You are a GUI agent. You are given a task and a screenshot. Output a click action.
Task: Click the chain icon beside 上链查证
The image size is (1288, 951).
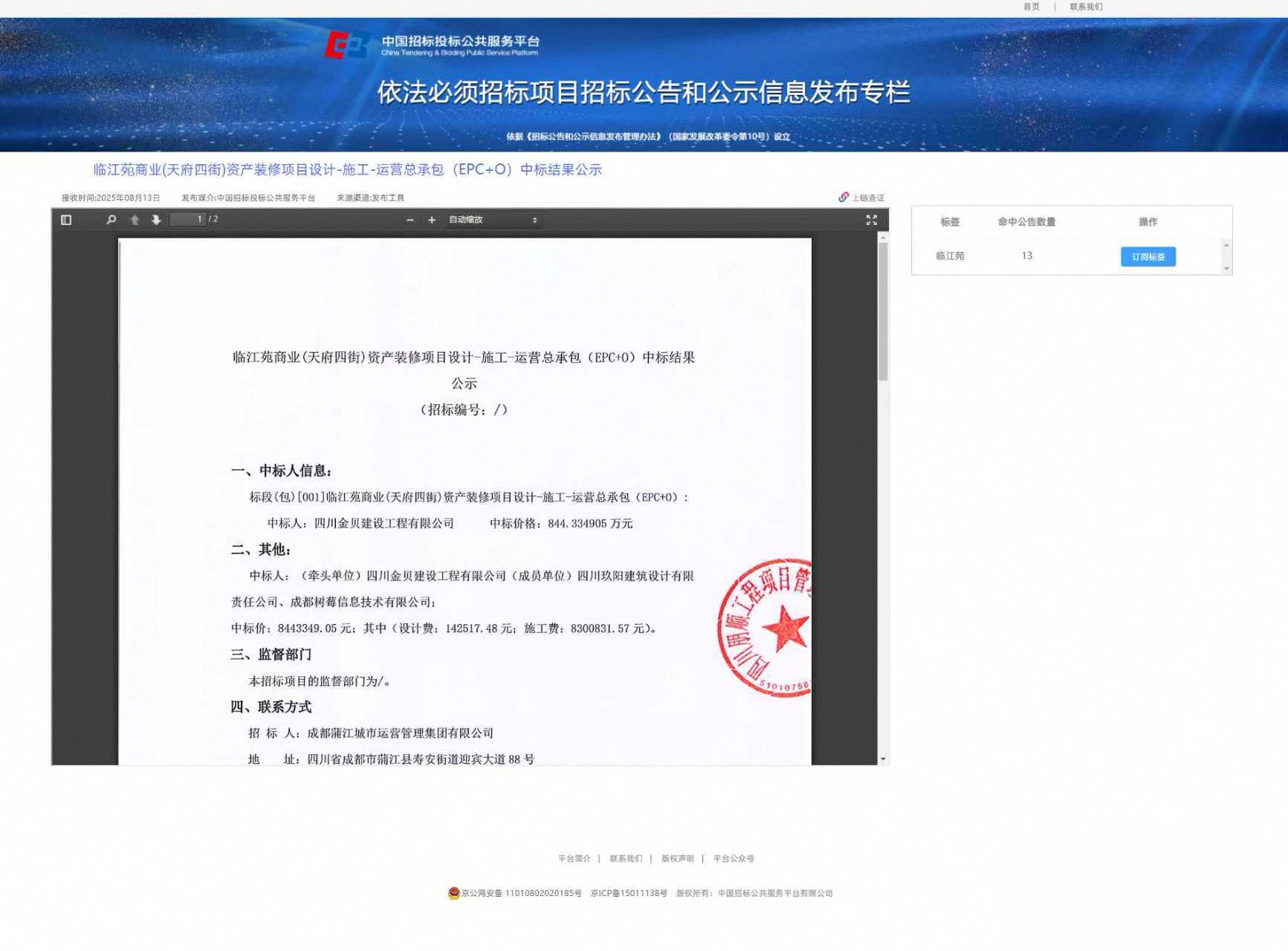point(844,197)
